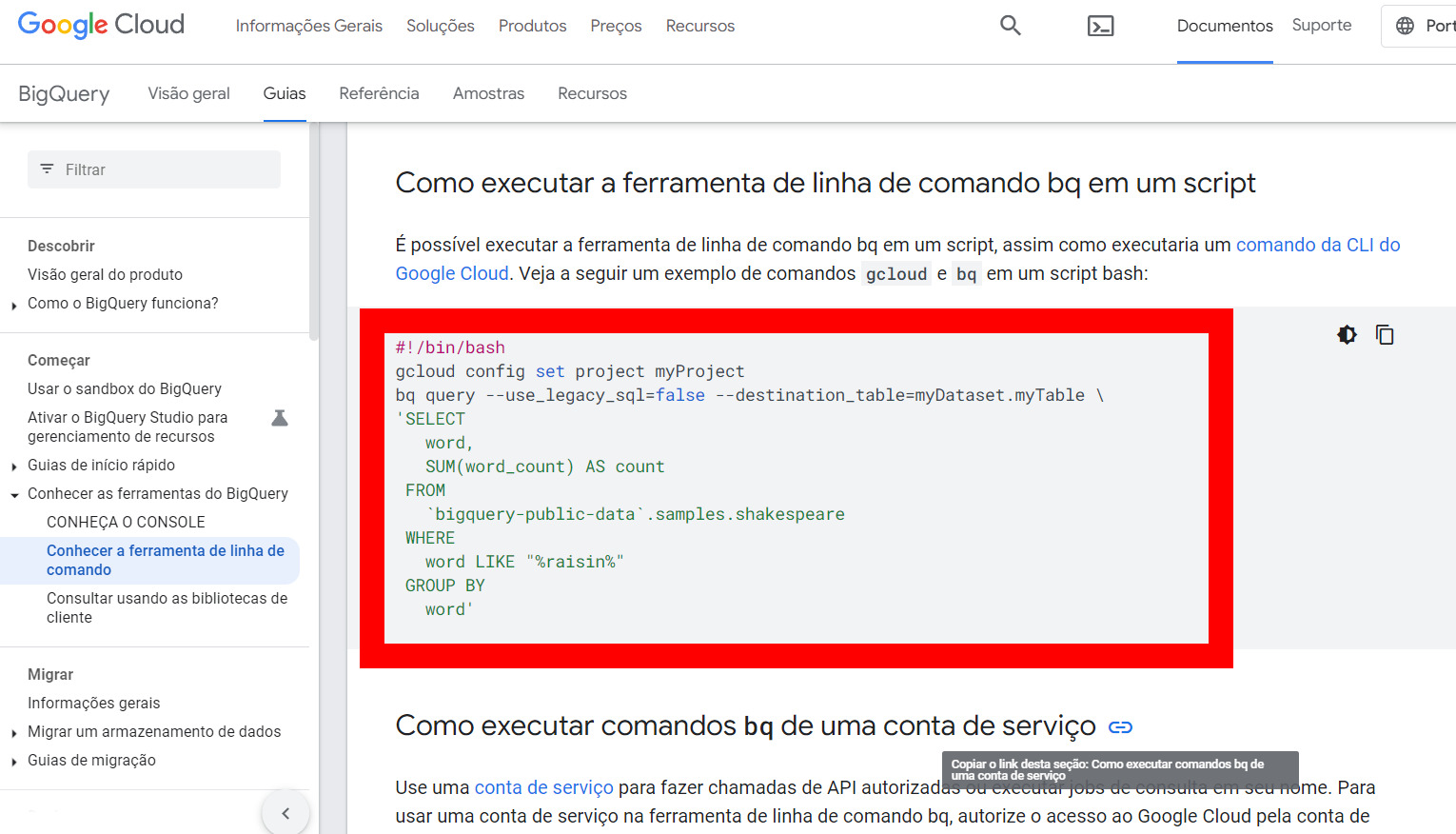
Task: Click the language globe icon
Action: coord(1405,26)
